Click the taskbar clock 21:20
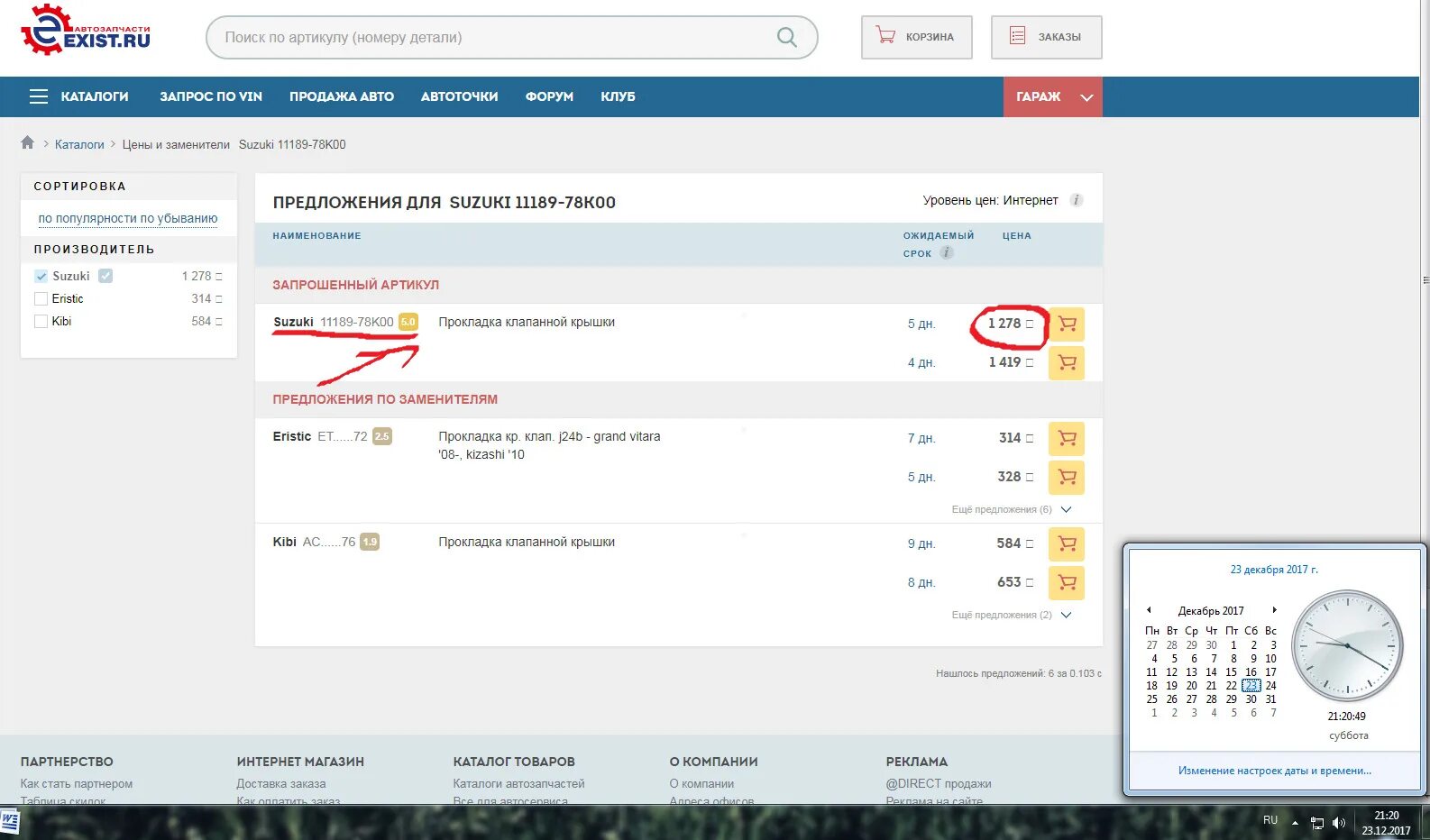Viewport: 1430px width, 840px height. pos(1386,823)
